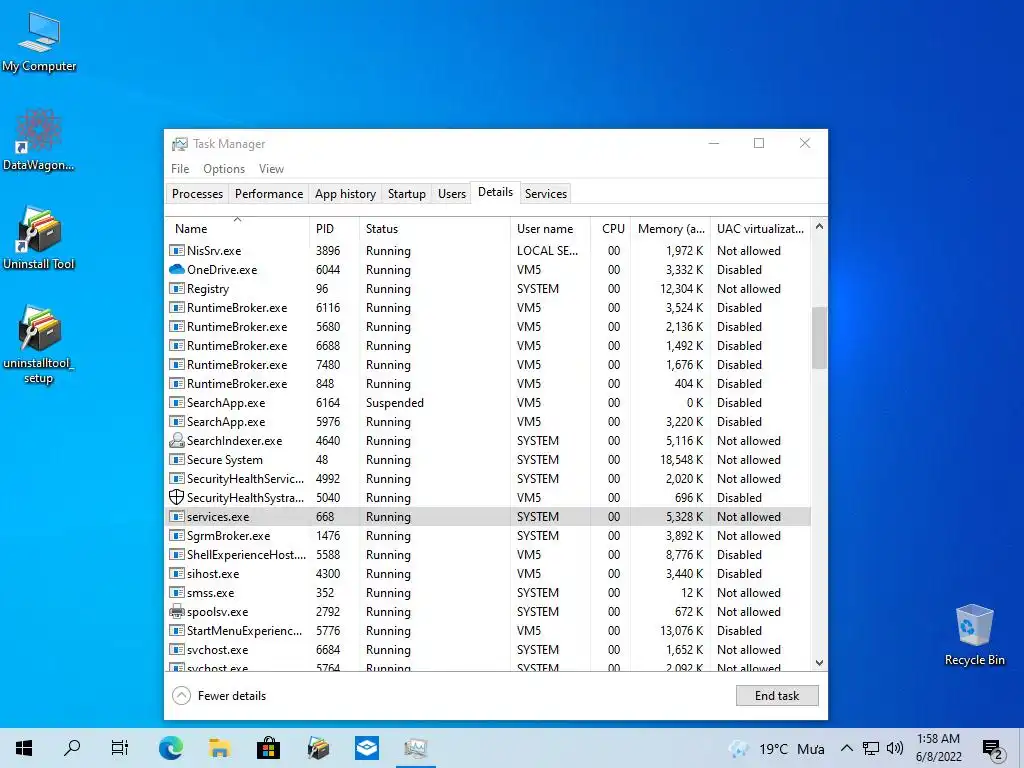
Task: Open the File menu
Action: coord(180,168)
